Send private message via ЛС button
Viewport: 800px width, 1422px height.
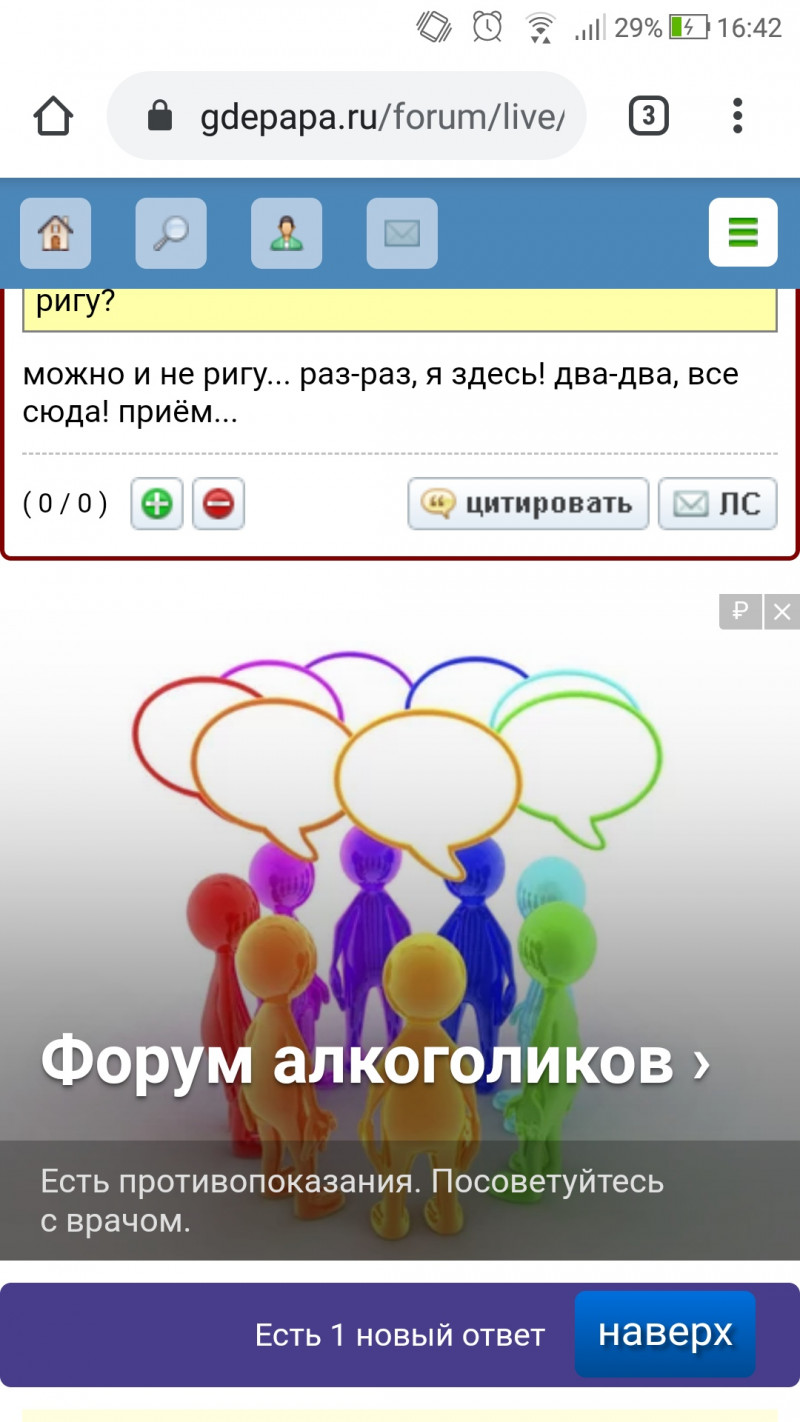click(x=718, y=504)
